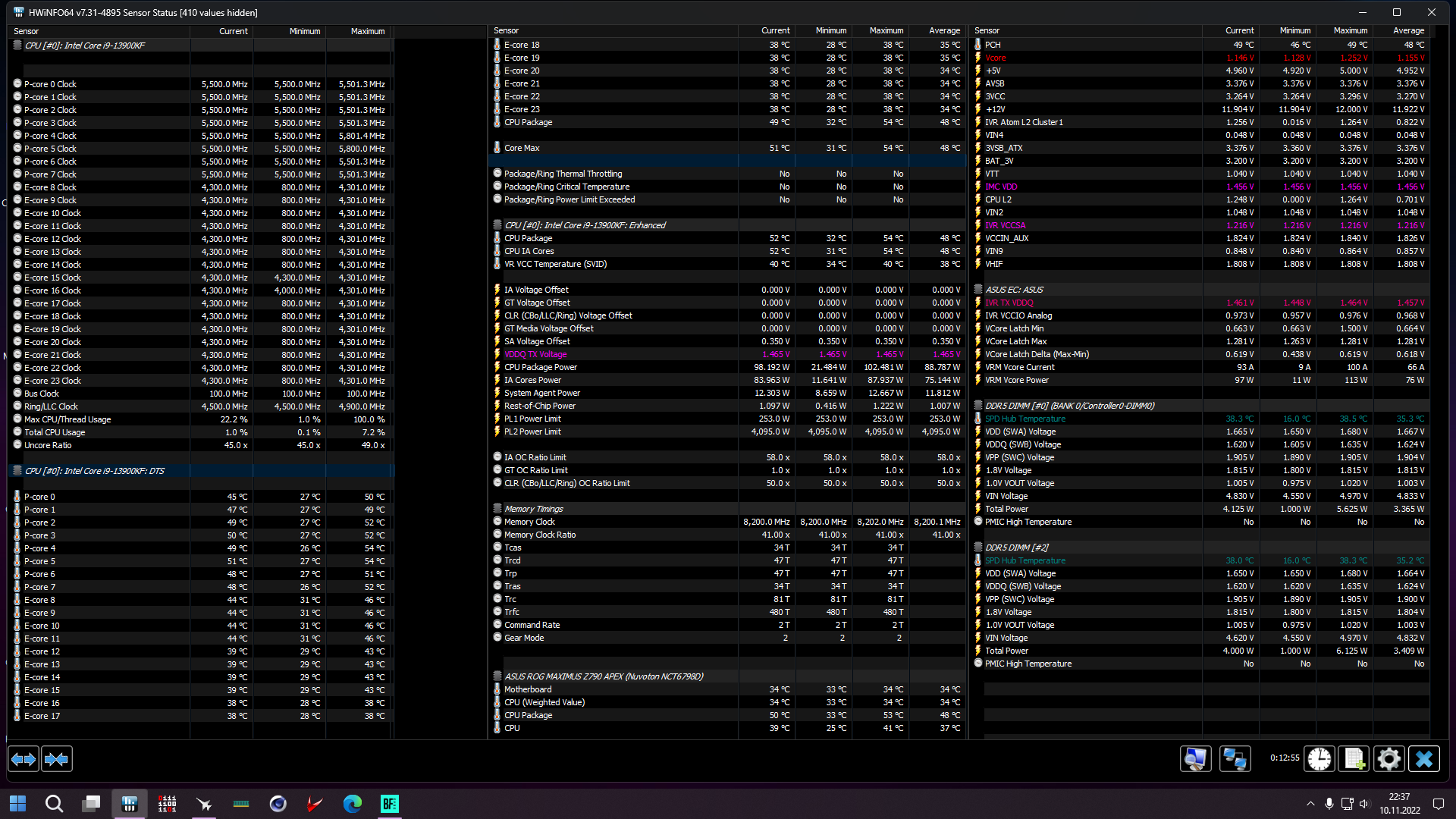Click the shrink columns arrows button
The image size is (1456, 819).
click(57, 759)
